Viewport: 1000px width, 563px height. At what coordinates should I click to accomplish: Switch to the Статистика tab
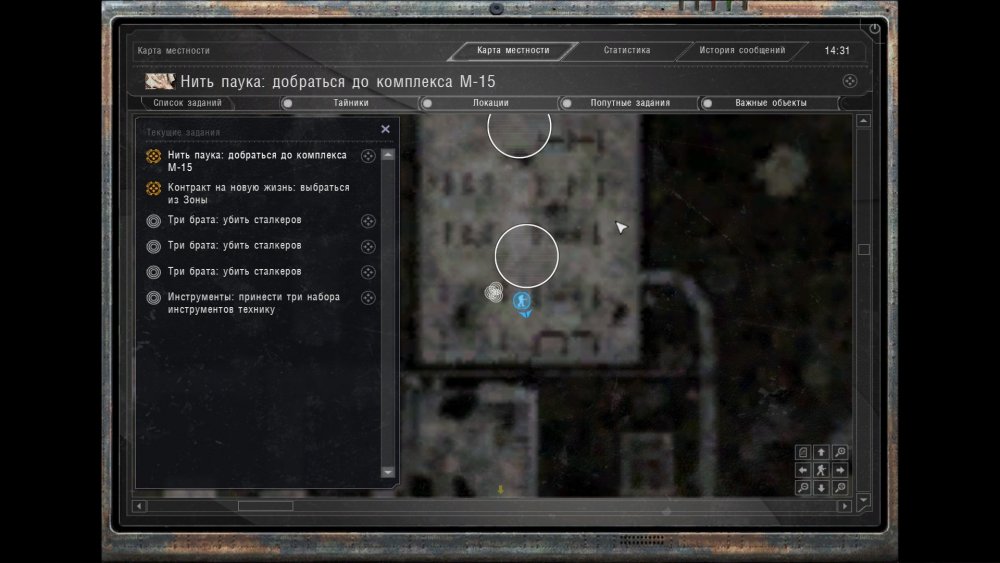(627, 50)
